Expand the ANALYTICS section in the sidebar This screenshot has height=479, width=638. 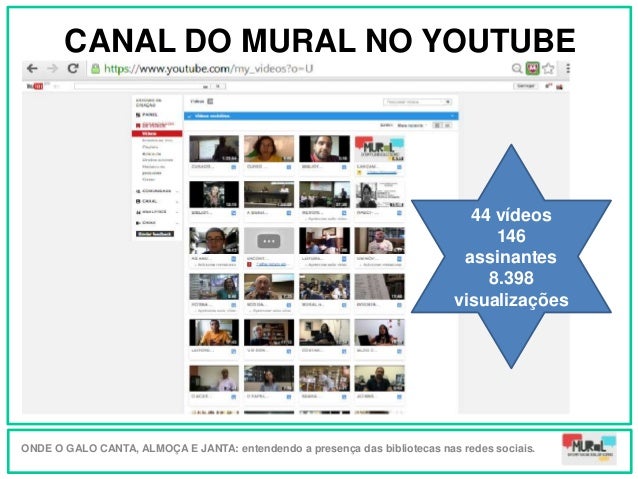pos(157,212)
